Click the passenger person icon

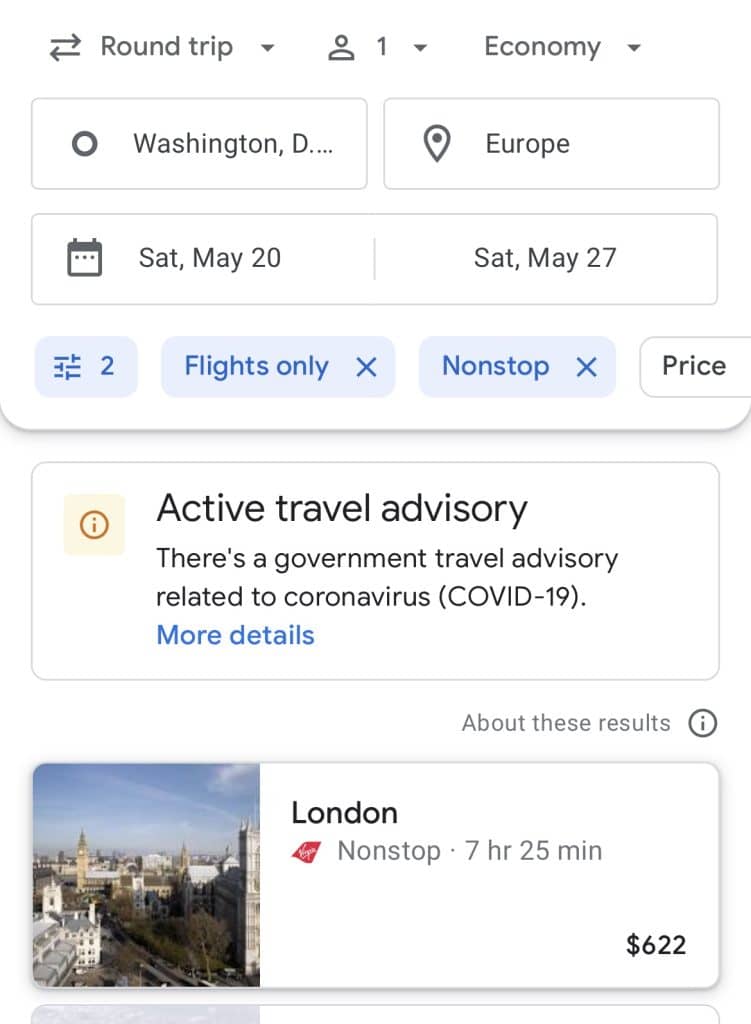coord(342,48)
